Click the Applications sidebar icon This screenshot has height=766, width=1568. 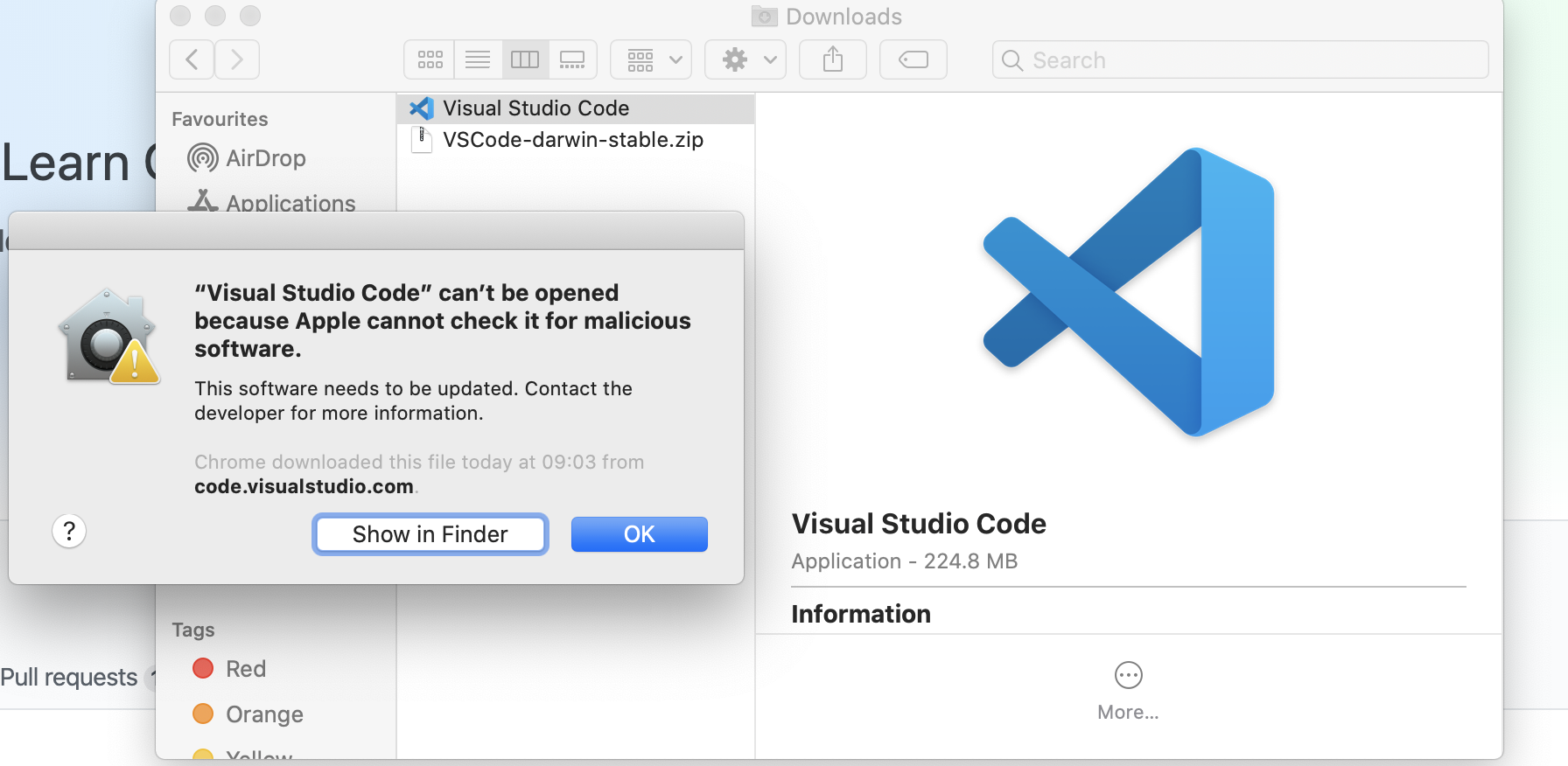[203, 201]
